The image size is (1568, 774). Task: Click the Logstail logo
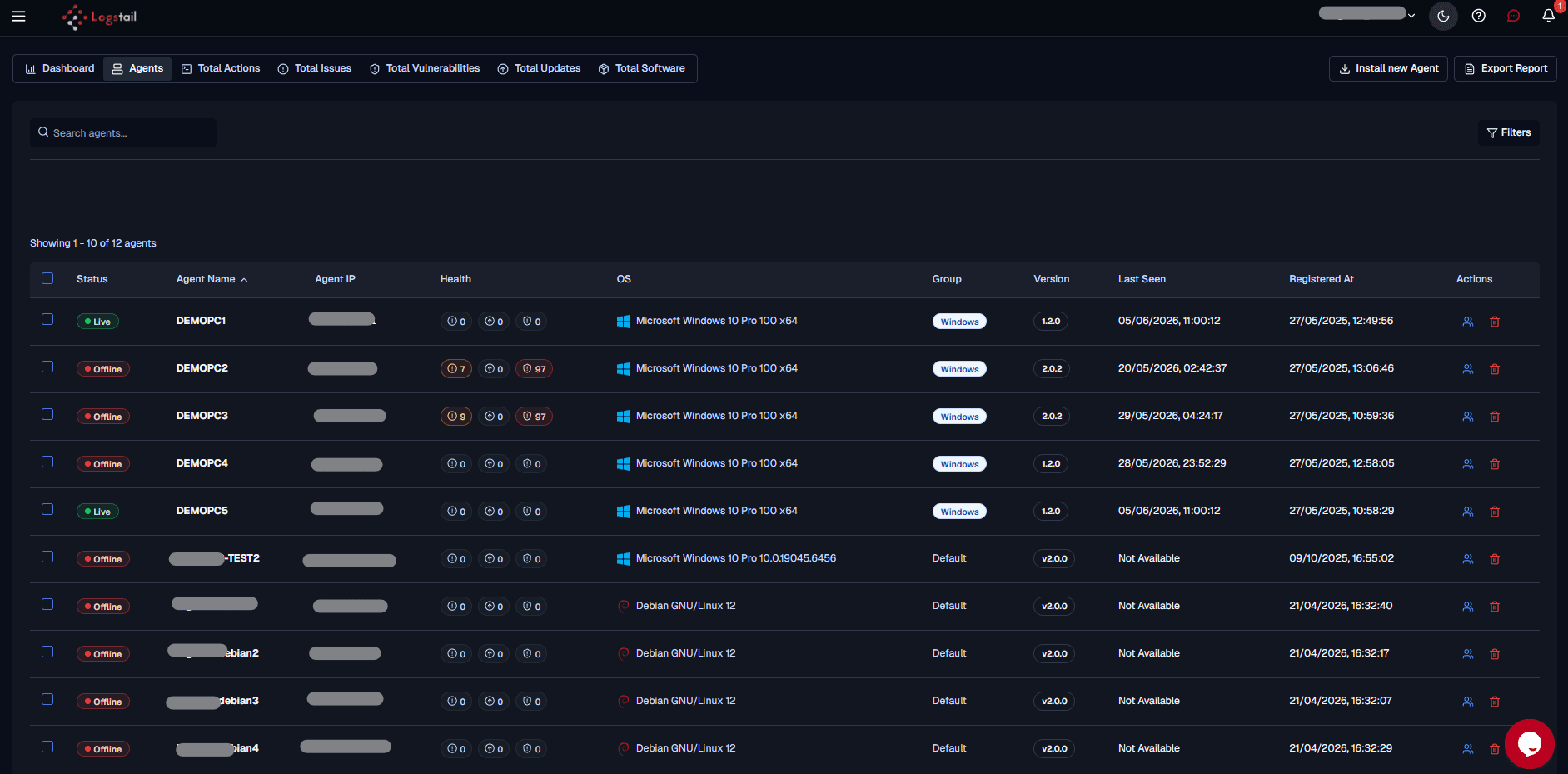pos(99,17)
